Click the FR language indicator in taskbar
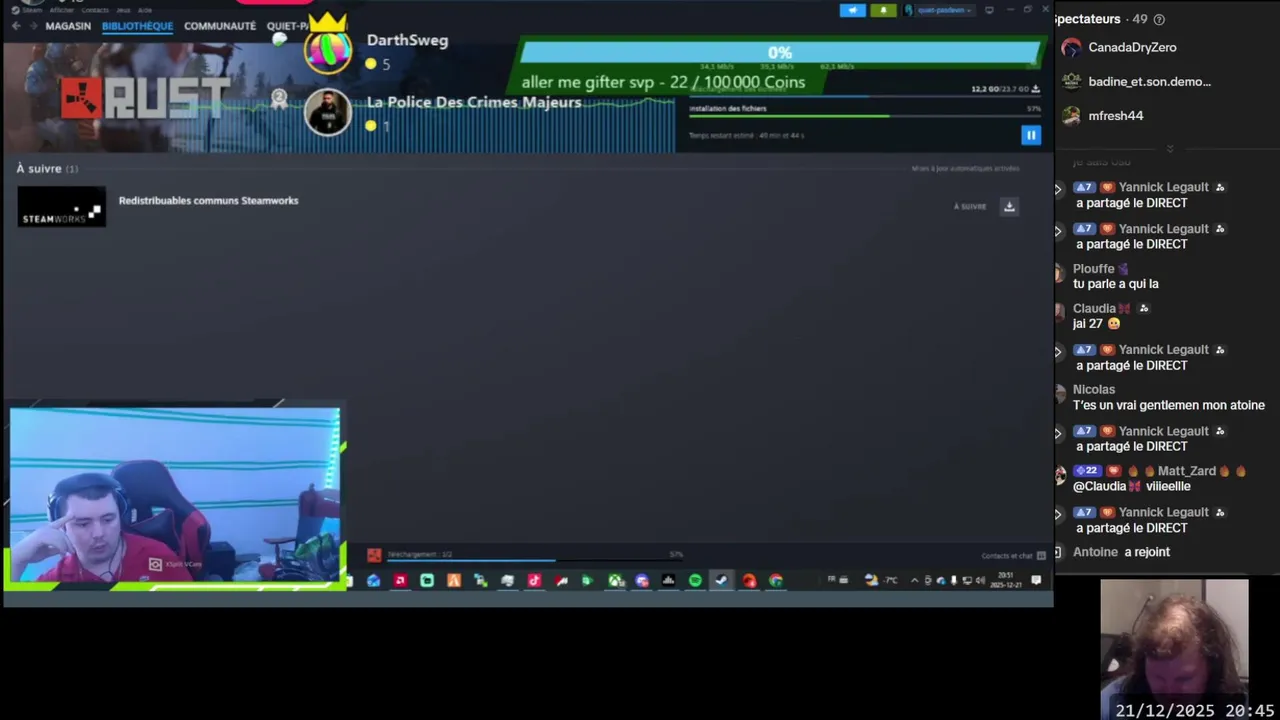This screenshot has width=1280, height=720. (831, 579)
